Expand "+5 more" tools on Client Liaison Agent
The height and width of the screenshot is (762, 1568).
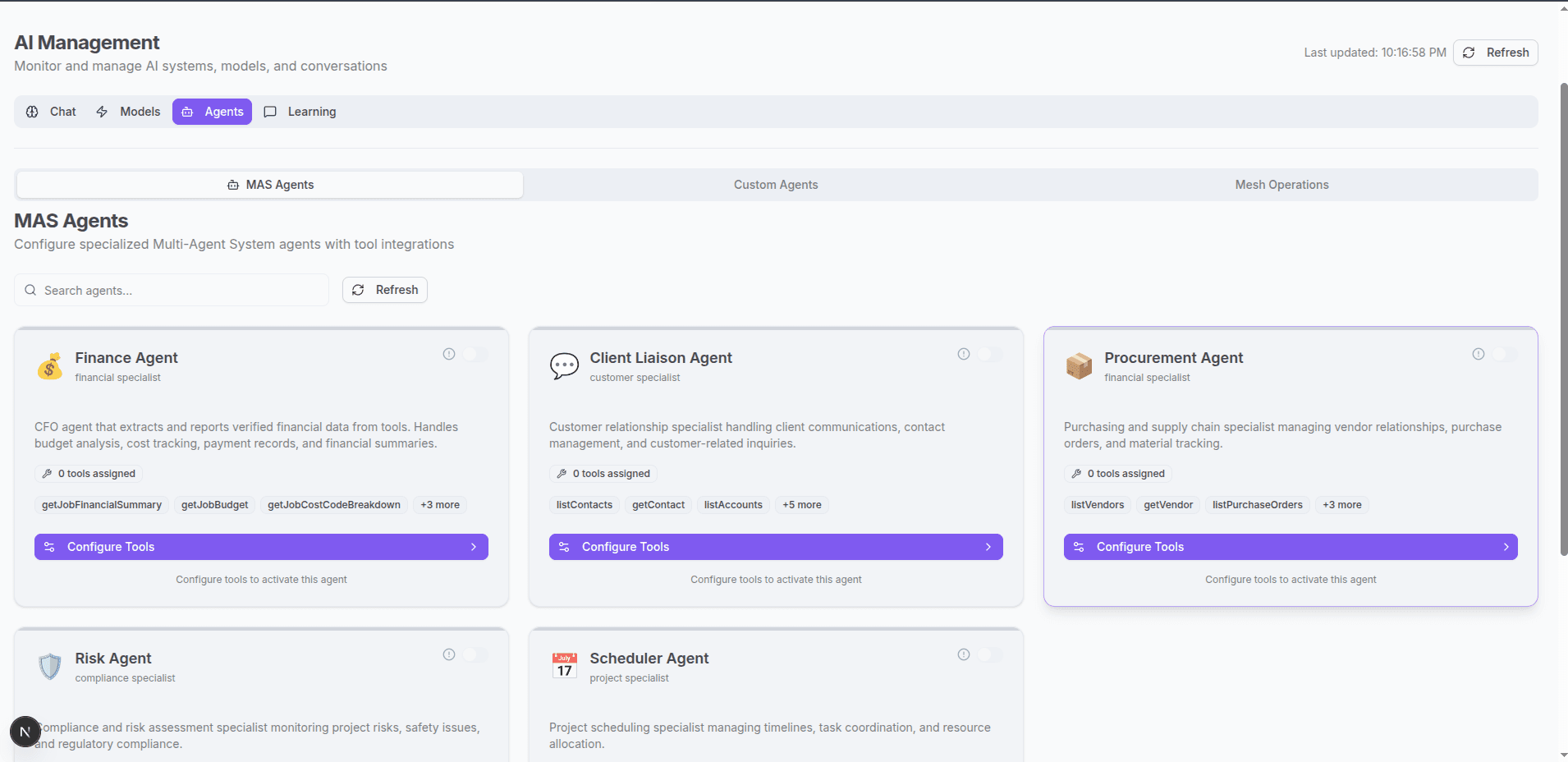[801, 505]
